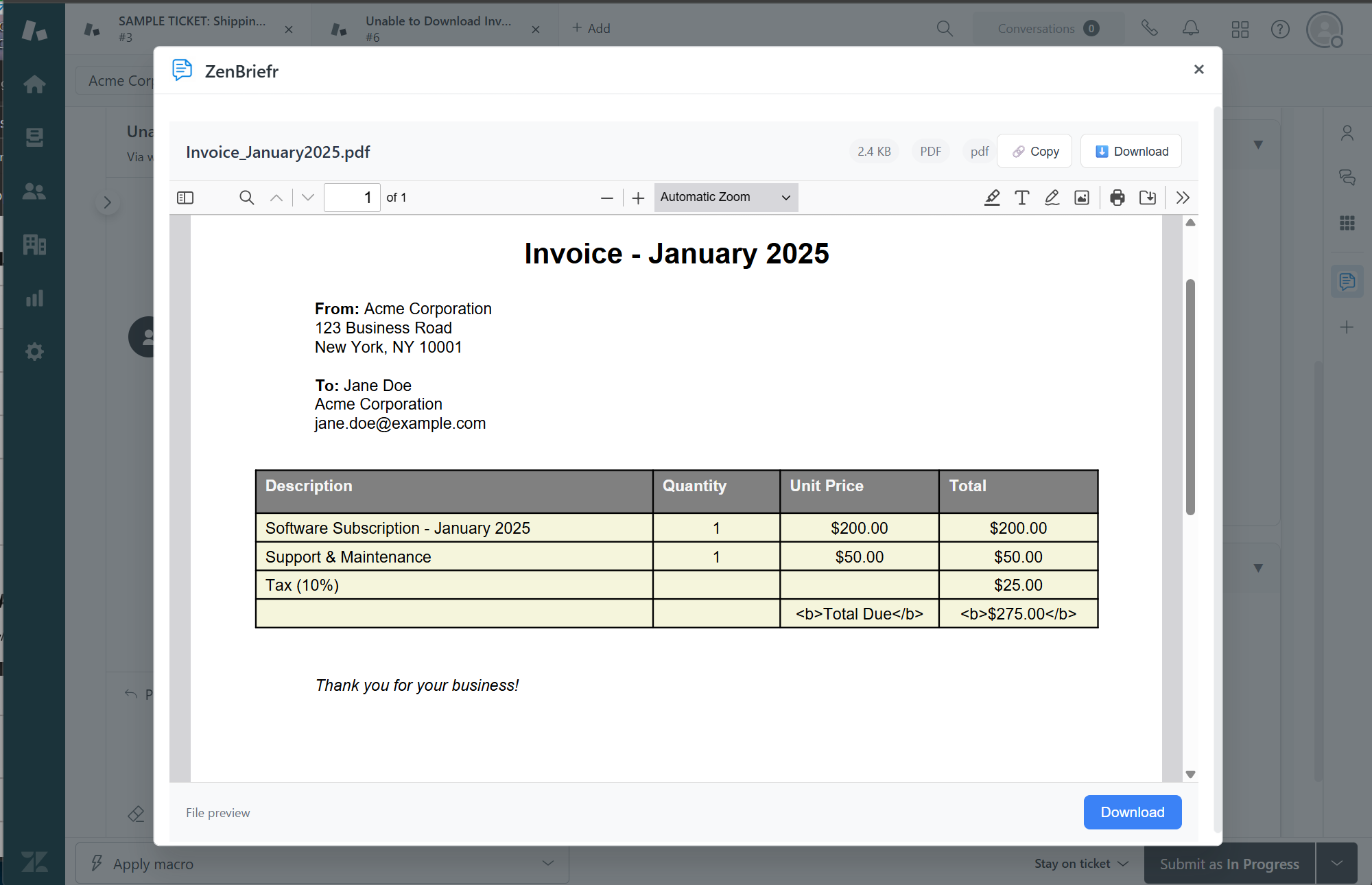Open the Stay on ticket dropdown

(x=1080, y=863)
